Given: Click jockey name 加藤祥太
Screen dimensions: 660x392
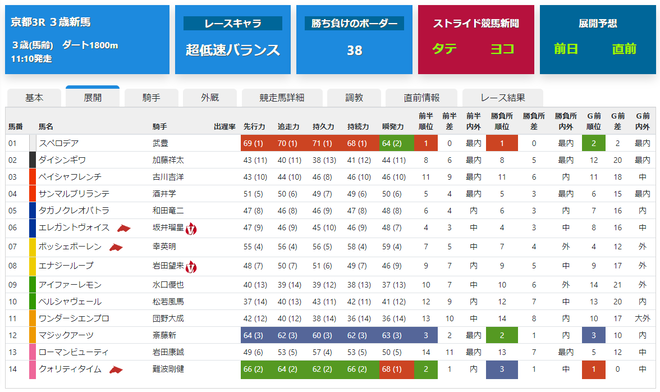Looking at the screenshot, I should coord(168,160).
